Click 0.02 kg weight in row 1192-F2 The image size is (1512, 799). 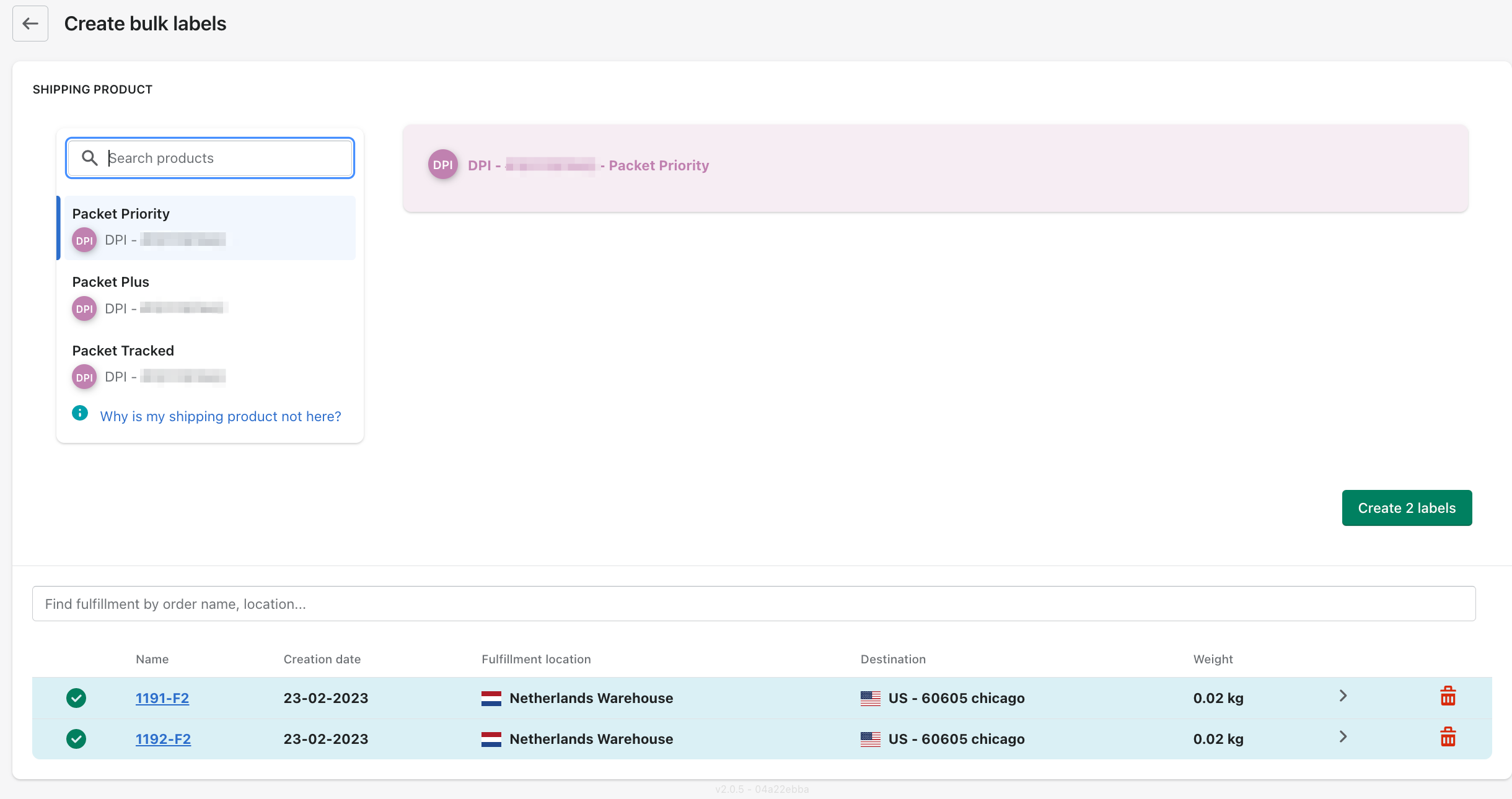tap(1218, 739)
